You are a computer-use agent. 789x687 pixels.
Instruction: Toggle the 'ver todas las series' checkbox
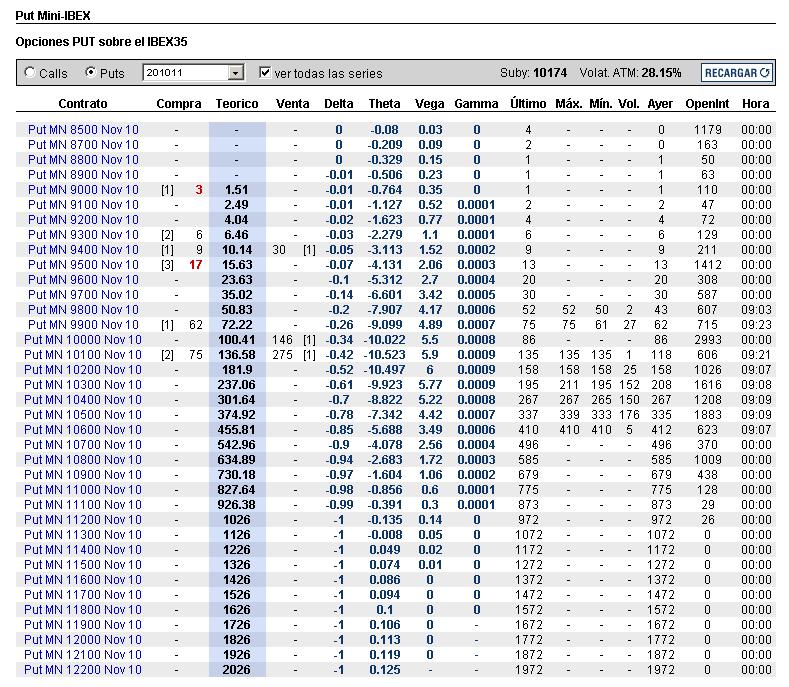[265, 72]
